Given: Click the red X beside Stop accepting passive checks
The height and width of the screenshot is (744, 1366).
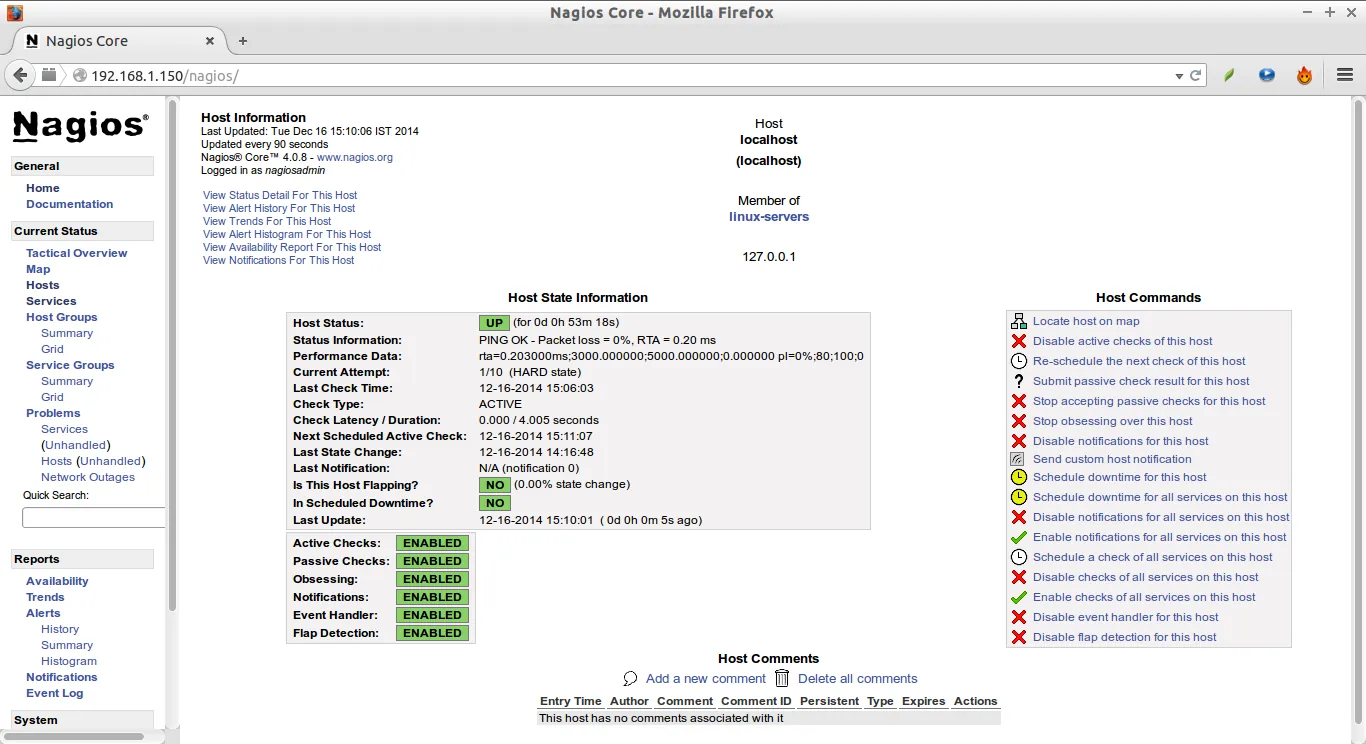Looking at the screenshot, I should [1019, 401].
